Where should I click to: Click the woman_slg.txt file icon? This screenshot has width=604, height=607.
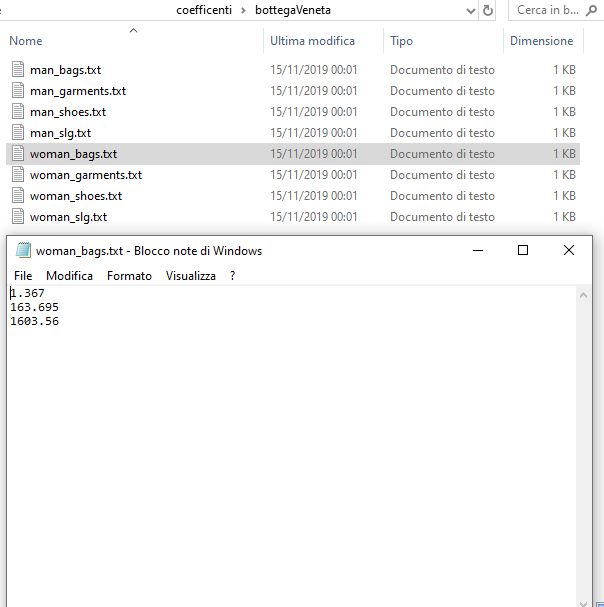coord(18,217)
